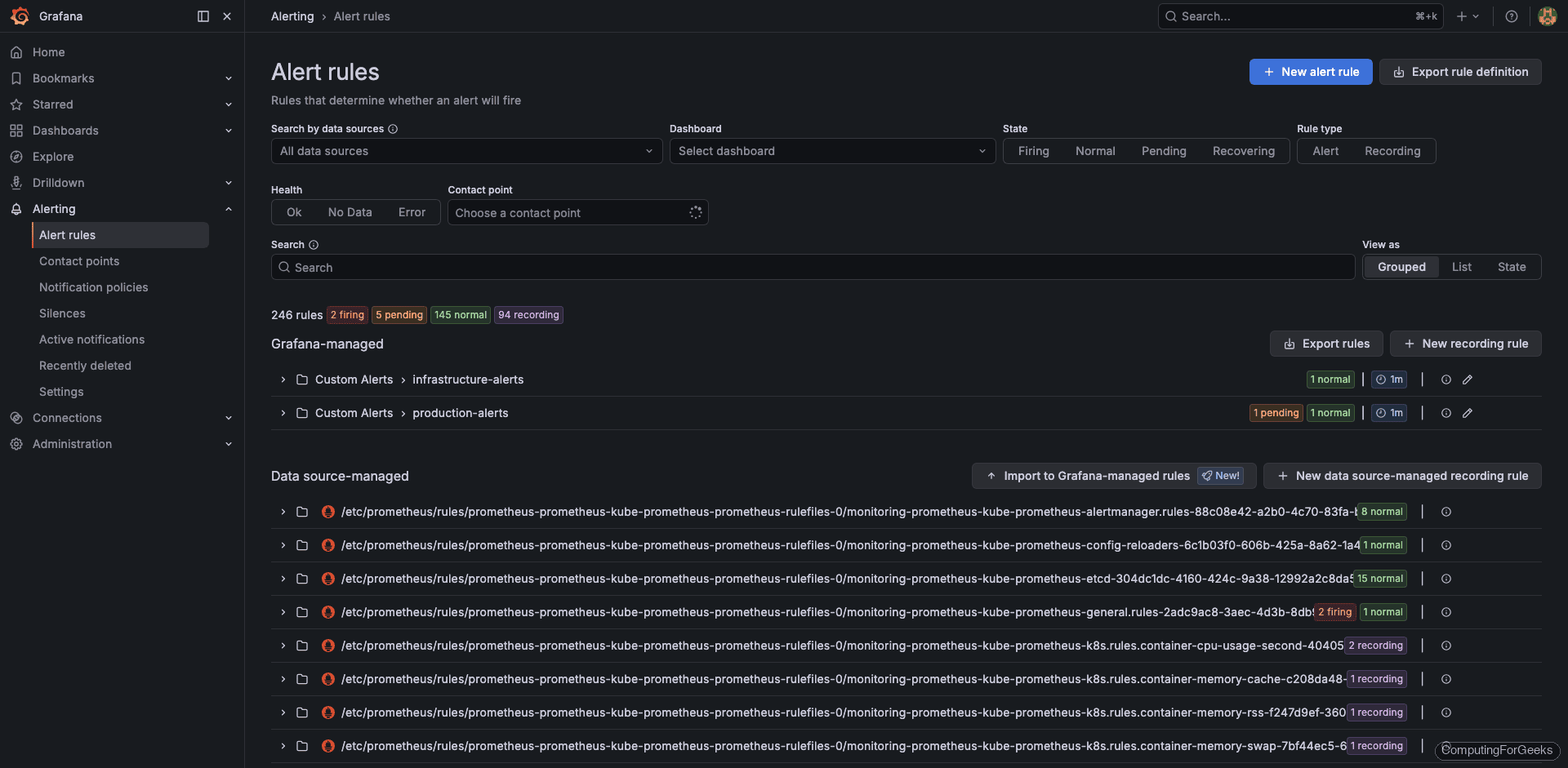Switch rule type filter to Recording

click(x=1393, y=151)
